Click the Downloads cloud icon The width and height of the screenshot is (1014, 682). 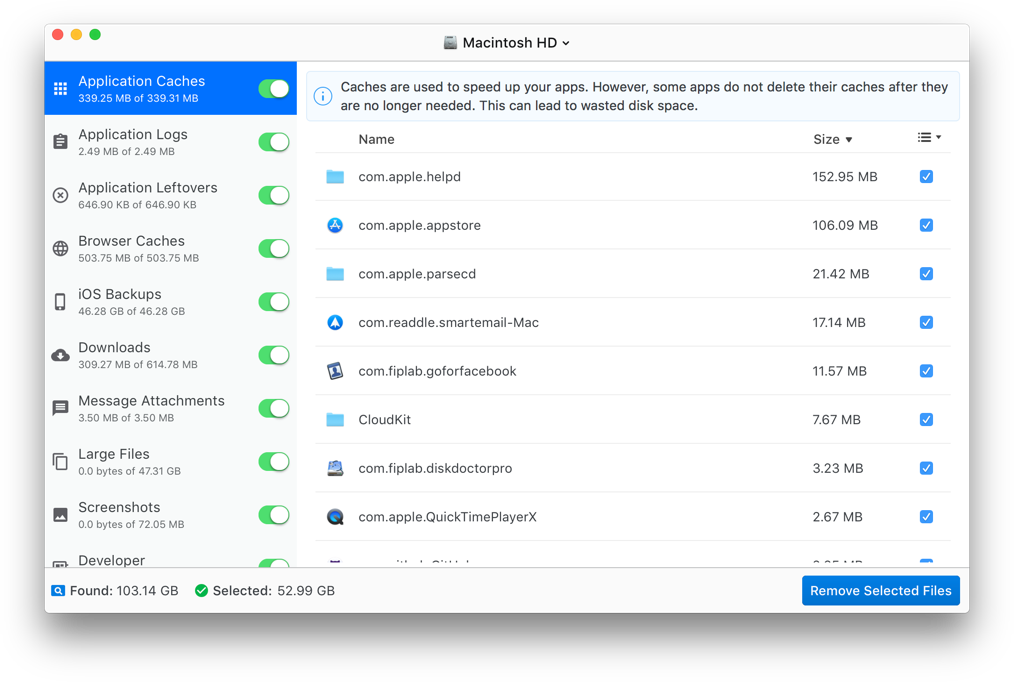[60, 355]
